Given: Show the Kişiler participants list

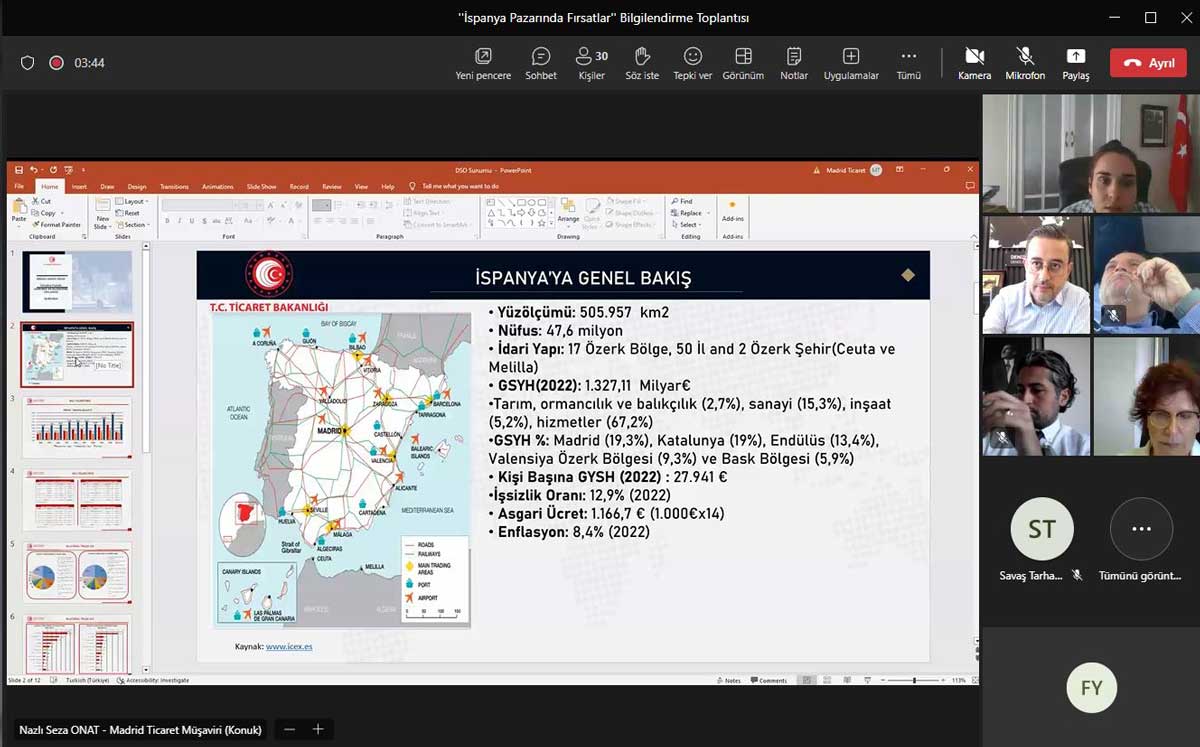Looking at the screenshot, I should [x=592, y=63].
